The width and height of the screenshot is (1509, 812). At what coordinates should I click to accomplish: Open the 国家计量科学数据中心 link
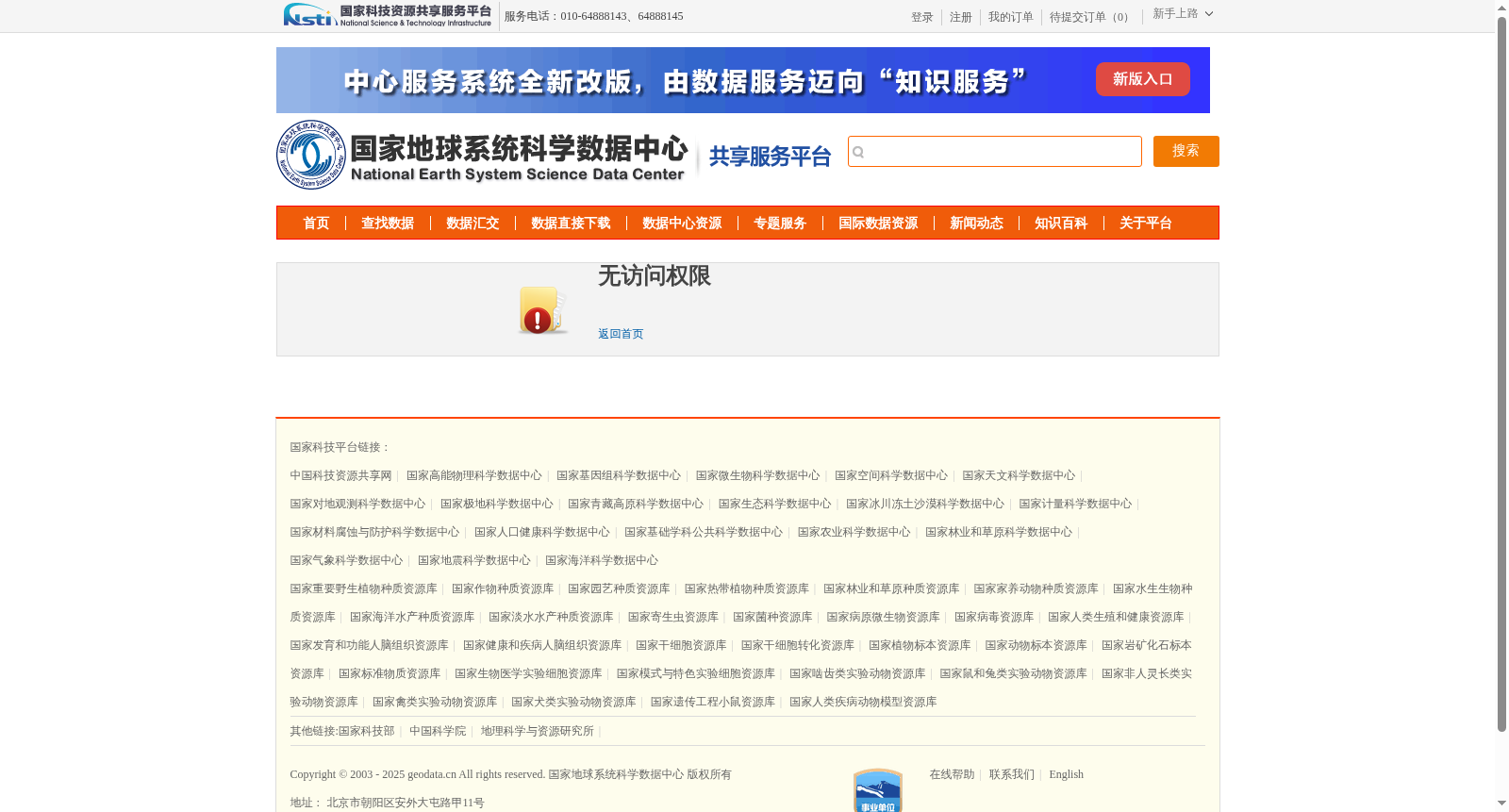click(x=1075, y=505)
